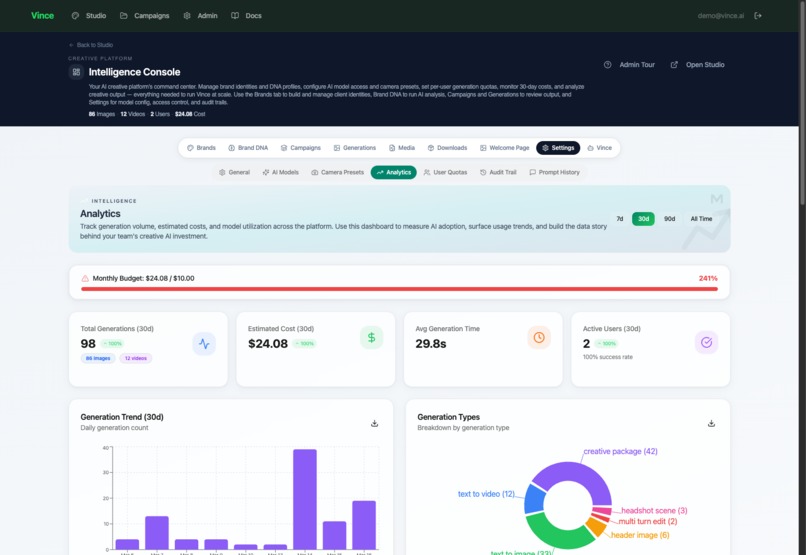Switch to Brand DNA tab
The width and height of the screenshot is (806, 555).
248,148
